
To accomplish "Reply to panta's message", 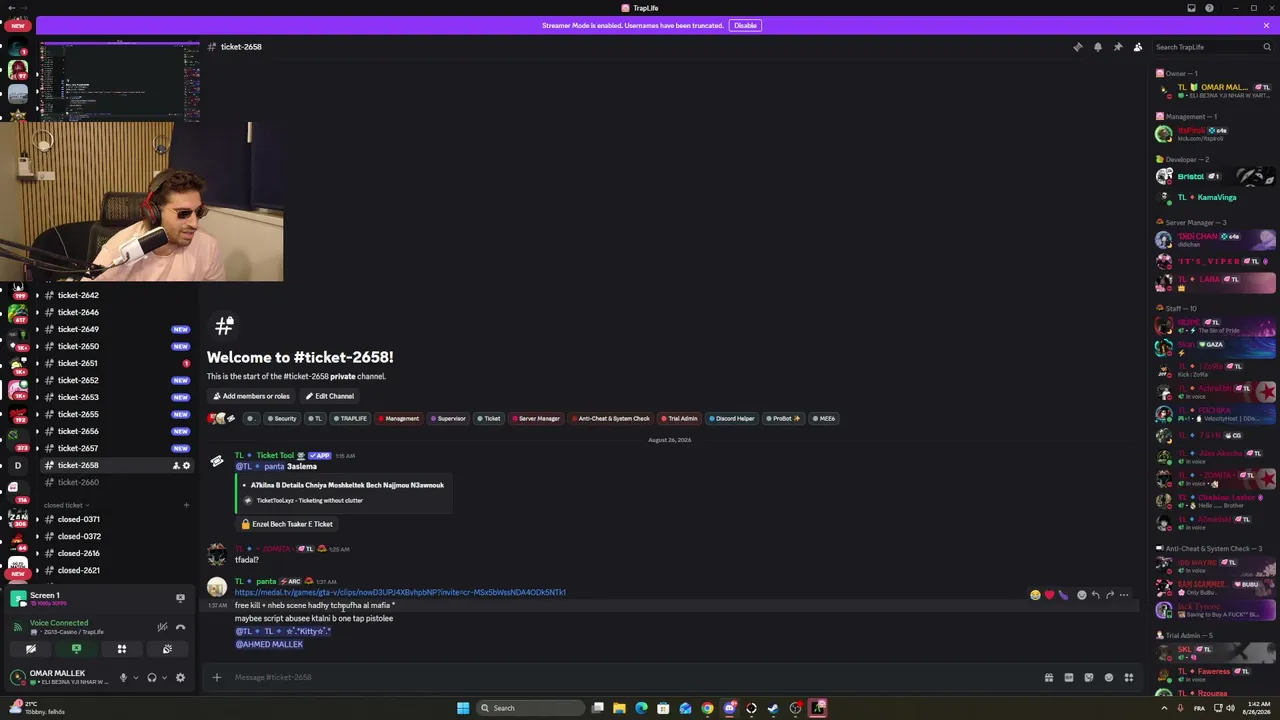I will (1096, 595).
